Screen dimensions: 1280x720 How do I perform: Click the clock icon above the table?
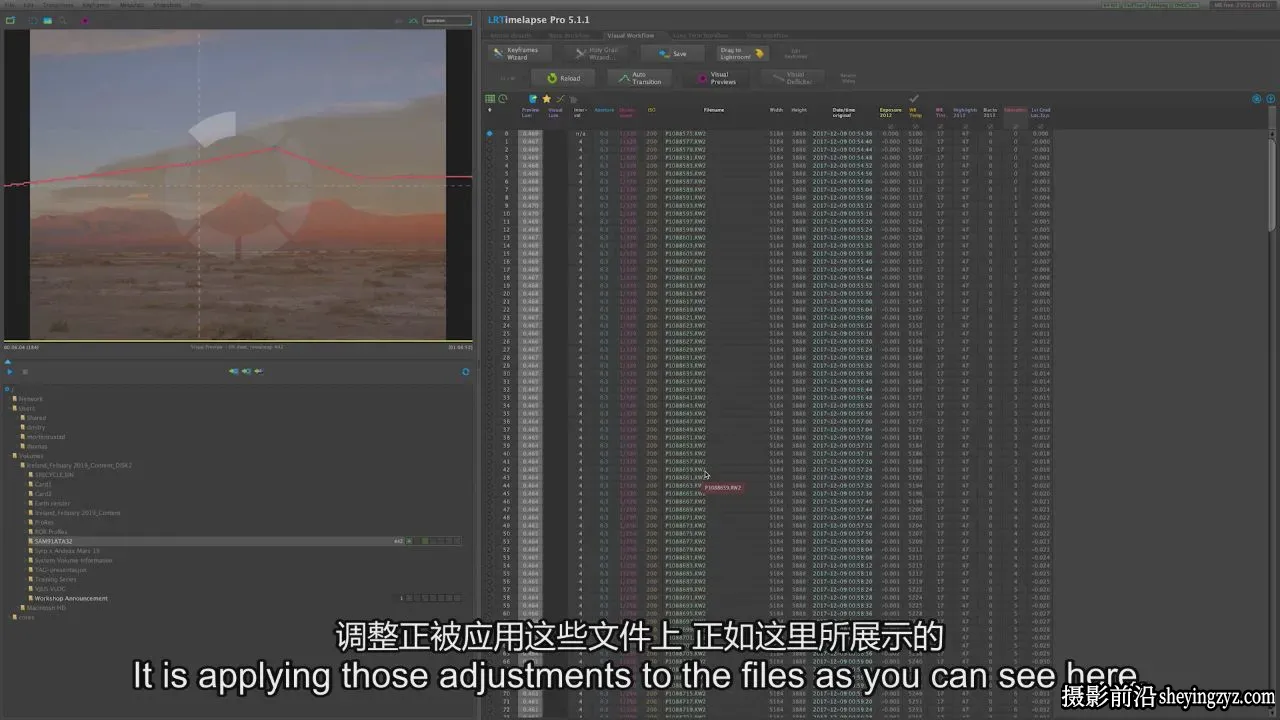pos(503,99)
